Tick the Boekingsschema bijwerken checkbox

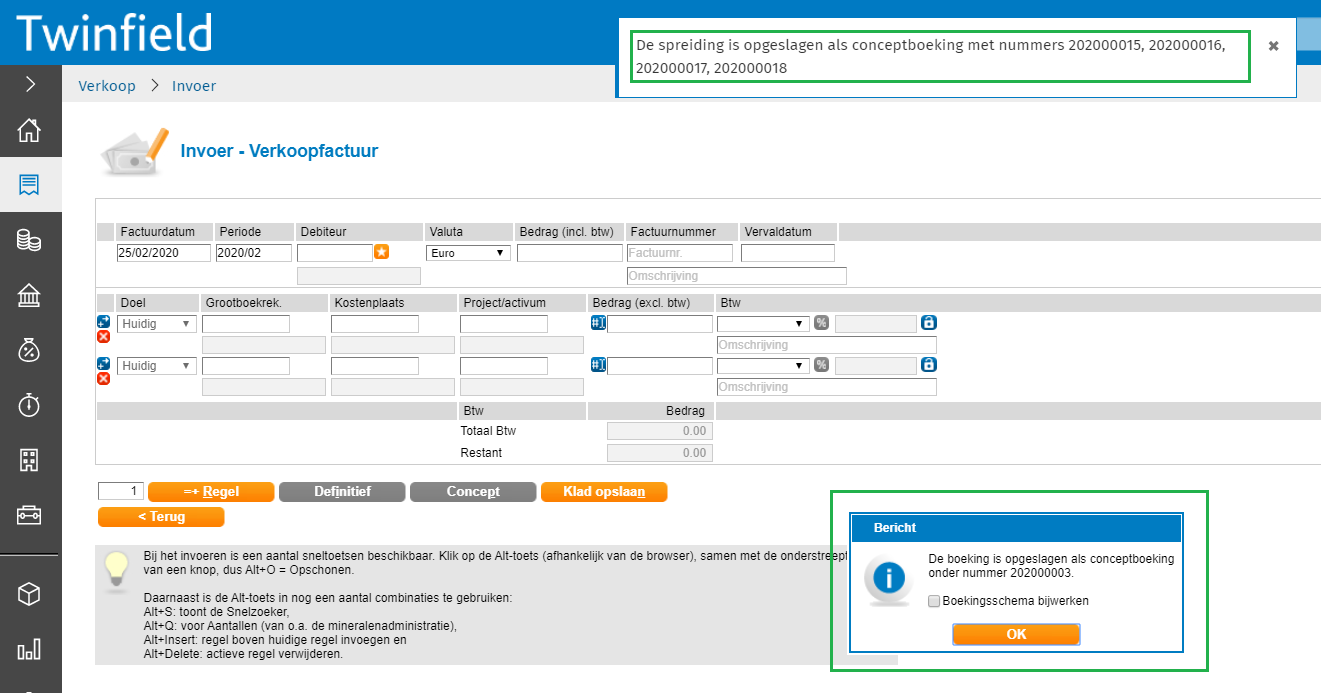click(x=934, y=601)
